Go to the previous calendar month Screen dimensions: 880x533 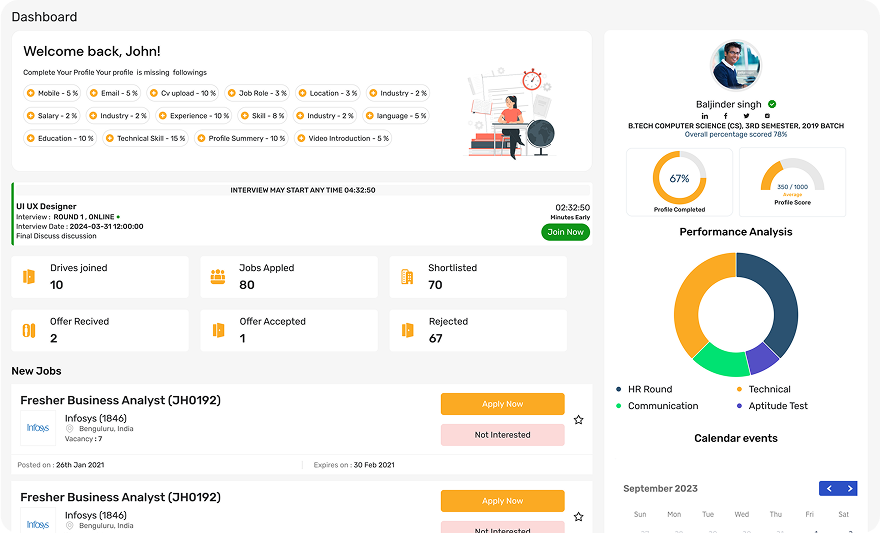[829, 488]
